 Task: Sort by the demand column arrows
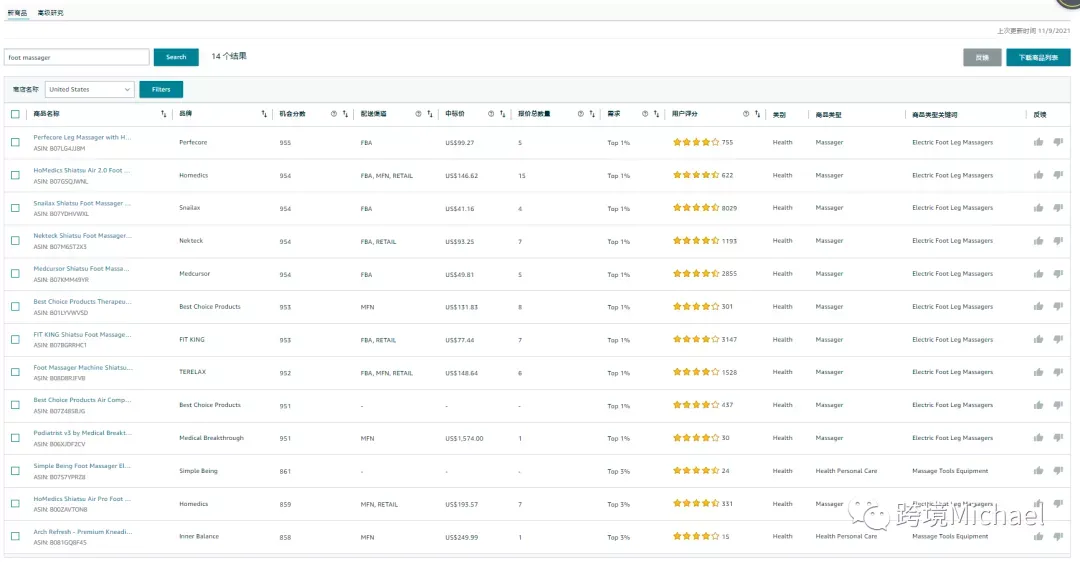click(x=656, y=114)
